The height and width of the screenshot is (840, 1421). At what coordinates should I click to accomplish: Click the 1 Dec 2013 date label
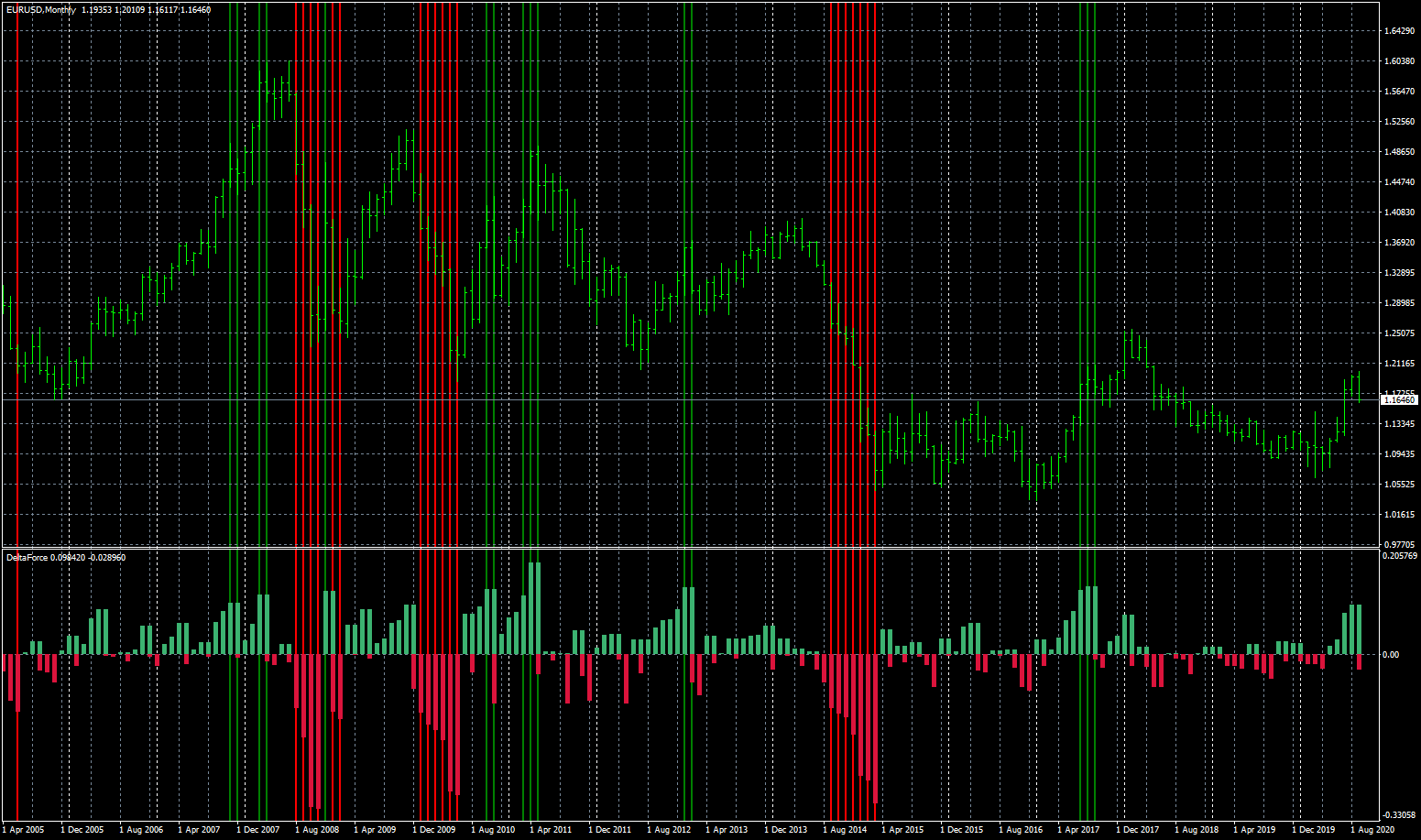[x=785, y=830]
